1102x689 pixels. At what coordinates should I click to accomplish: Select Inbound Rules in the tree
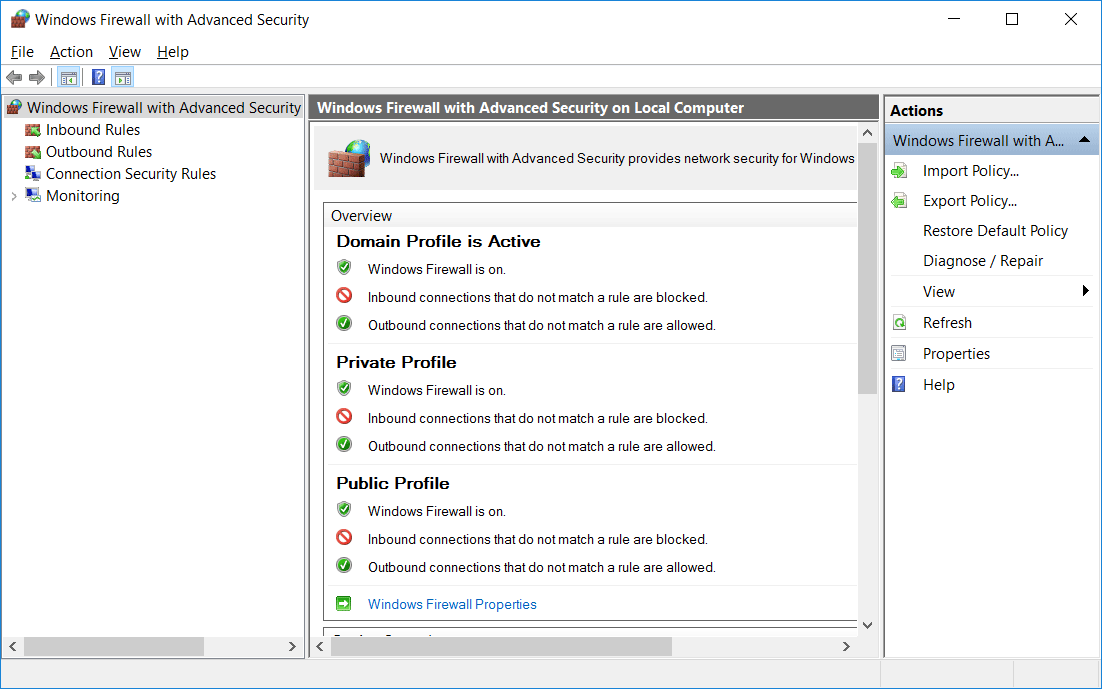[x=92, y=130]
